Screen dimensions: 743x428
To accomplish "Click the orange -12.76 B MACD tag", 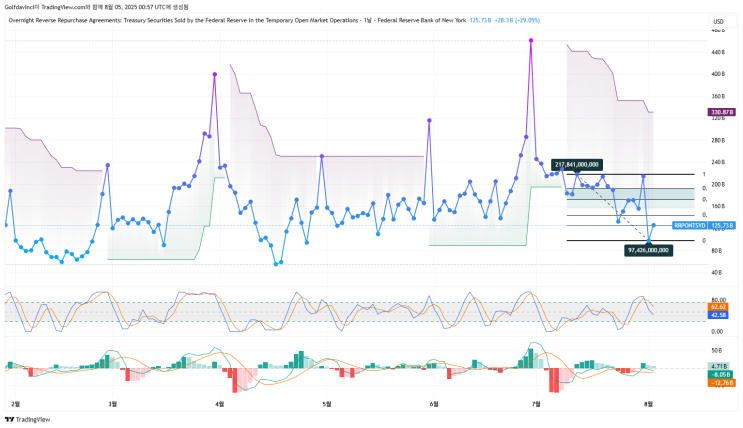I will pyautogui.click(x=721, y=382).
